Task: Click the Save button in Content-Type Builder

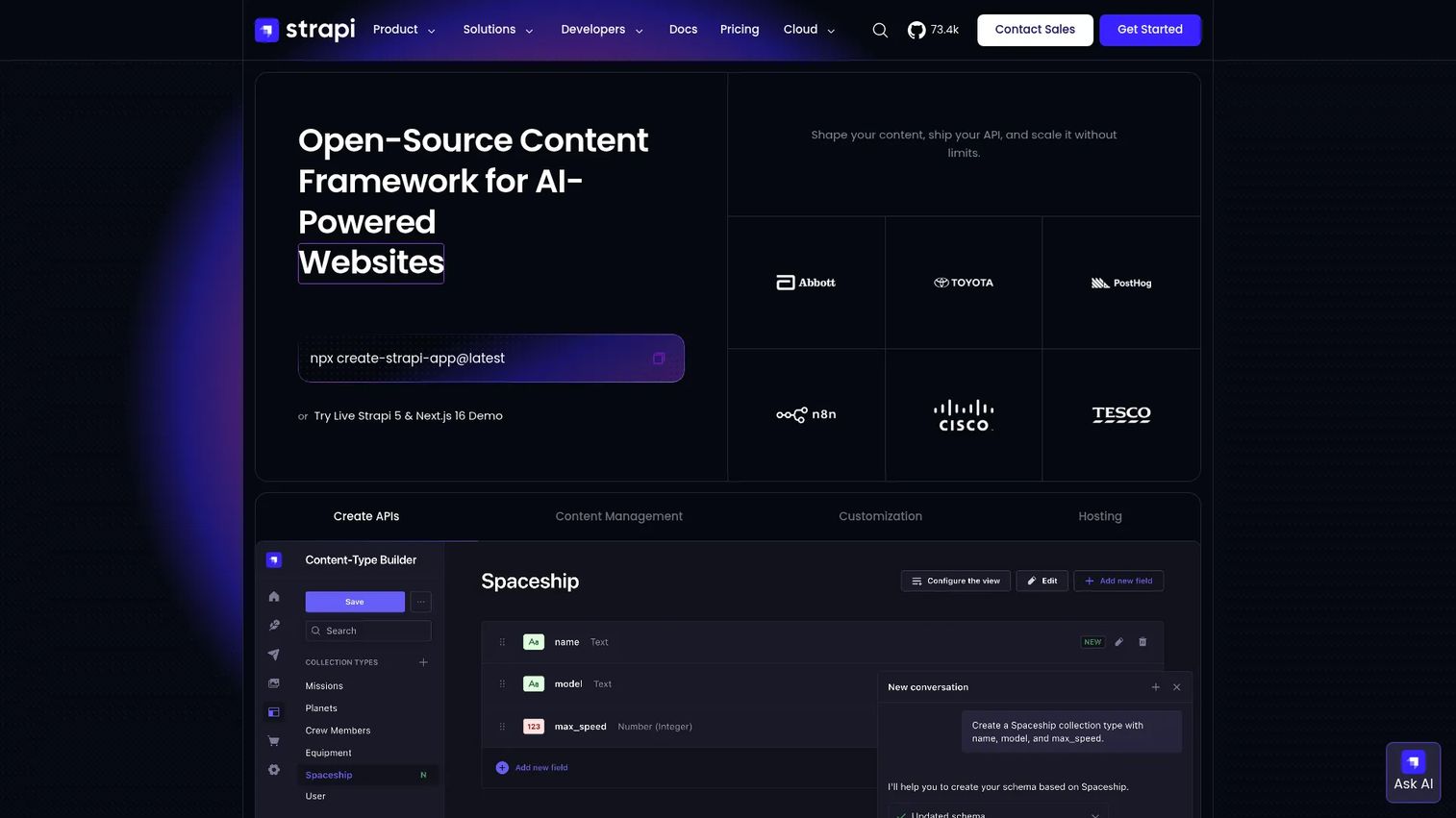Action: [355, 602]
